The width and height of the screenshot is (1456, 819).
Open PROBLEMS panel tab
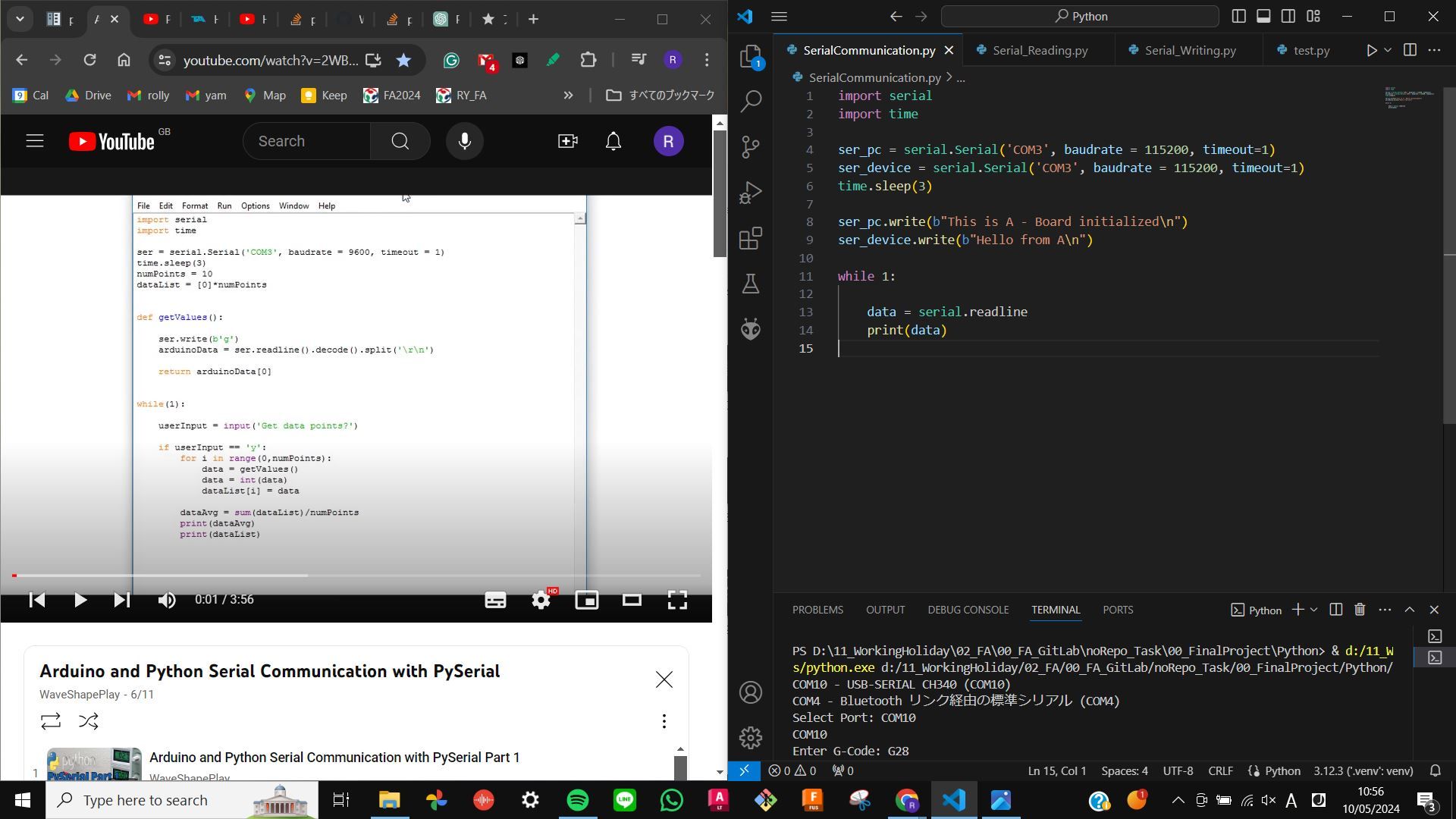point(817,610)
